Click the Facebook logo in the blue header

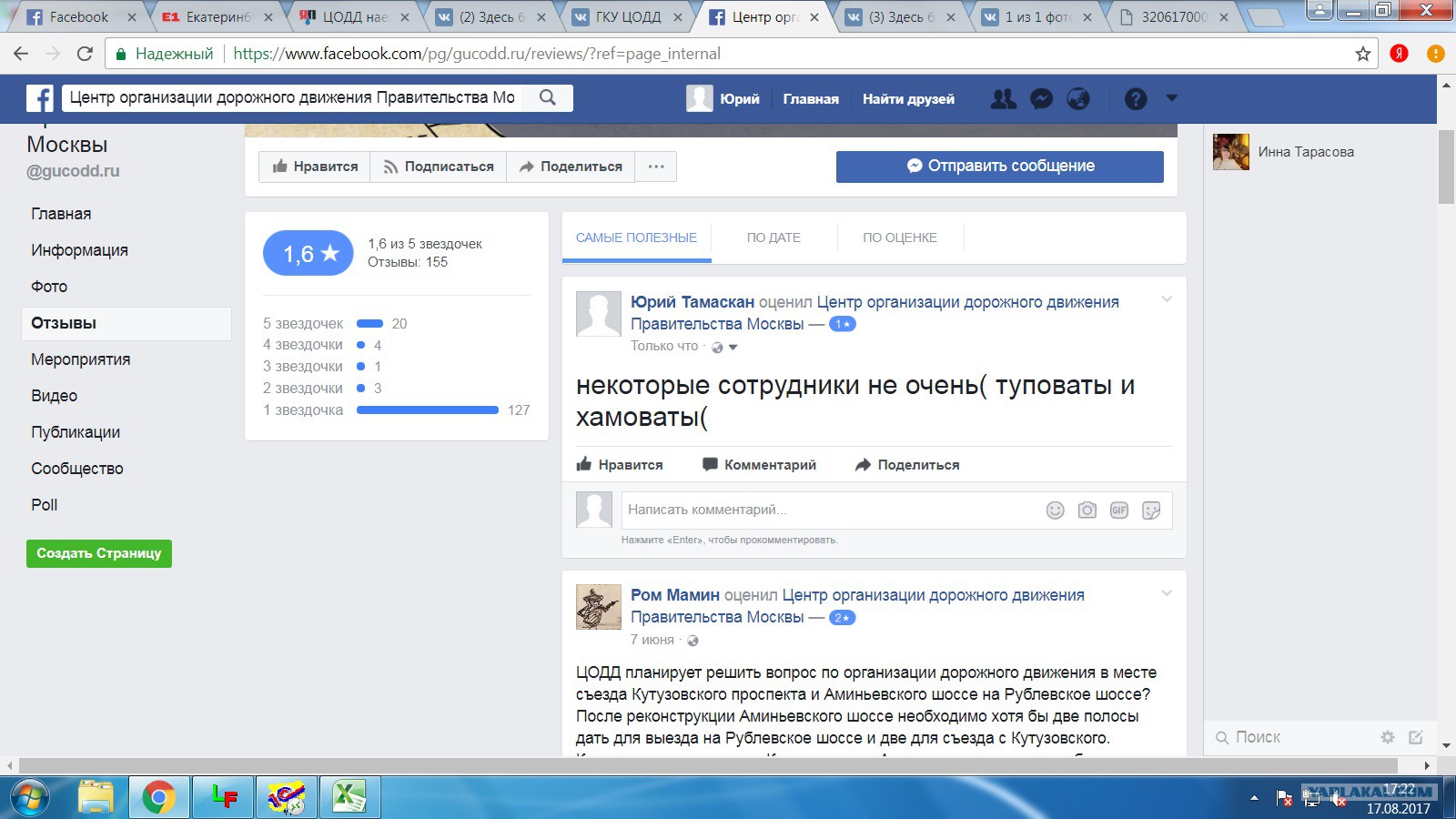point(39,98)
